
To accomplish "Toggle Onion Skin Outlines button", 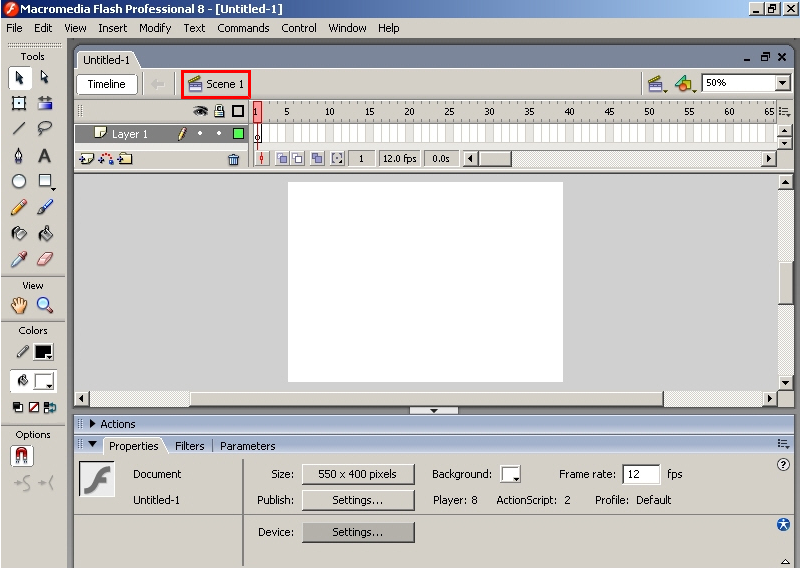I will 298,159.
